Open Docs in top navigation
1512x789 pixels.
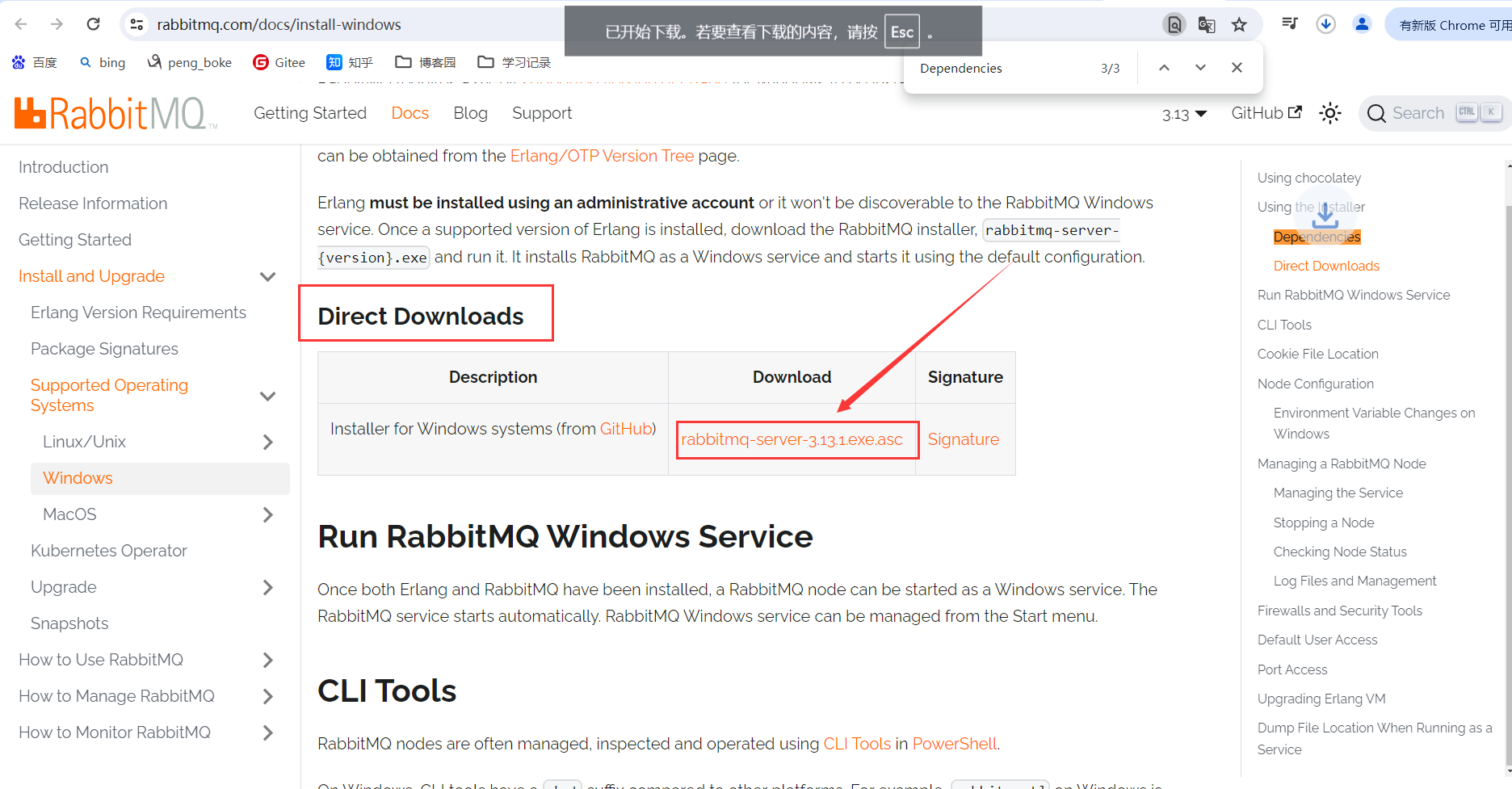click(410, 113)
